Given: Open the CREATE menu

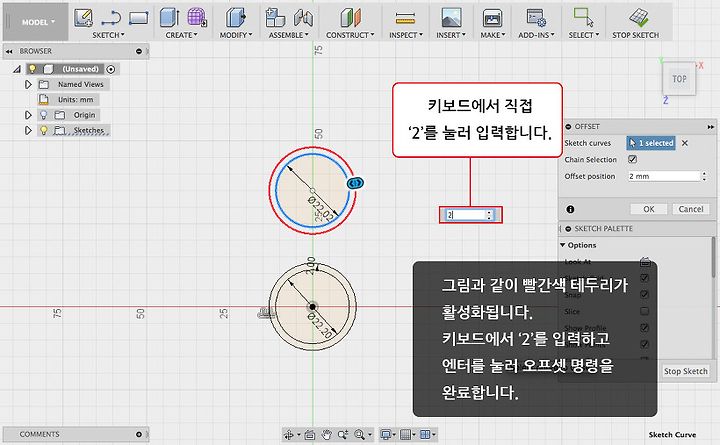Looking at the screenshot, I should pyautogui.click(x=181, y=35).
